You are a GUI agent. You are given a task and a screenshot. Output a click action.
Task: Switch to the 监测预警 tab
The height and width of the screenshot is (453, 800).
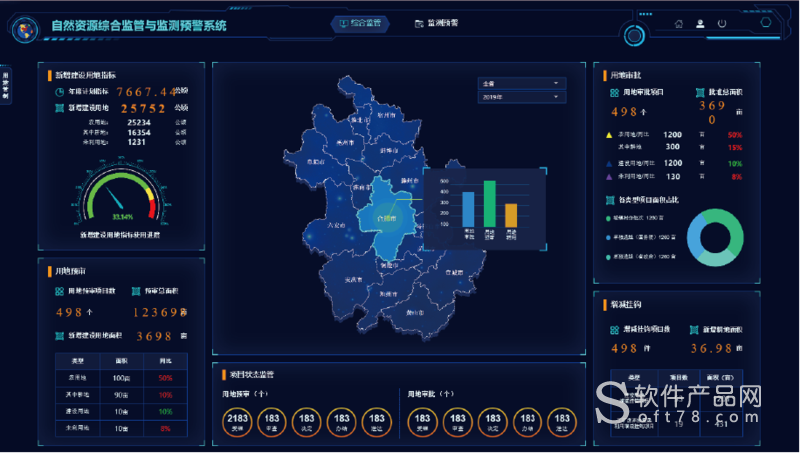point(436,22)
